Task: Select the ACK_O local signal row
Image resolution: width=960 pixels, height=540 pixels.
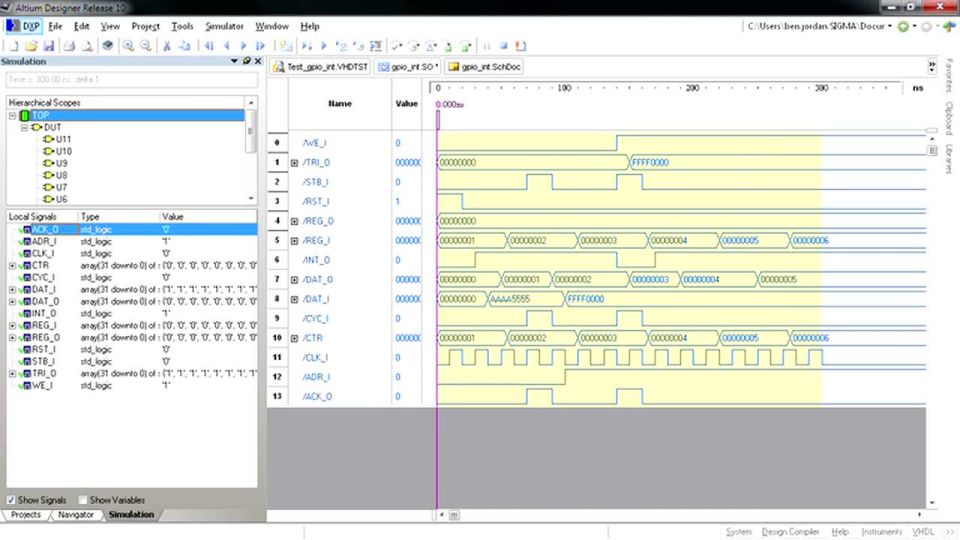Action: pyautogui.click(x=132, y=230)
